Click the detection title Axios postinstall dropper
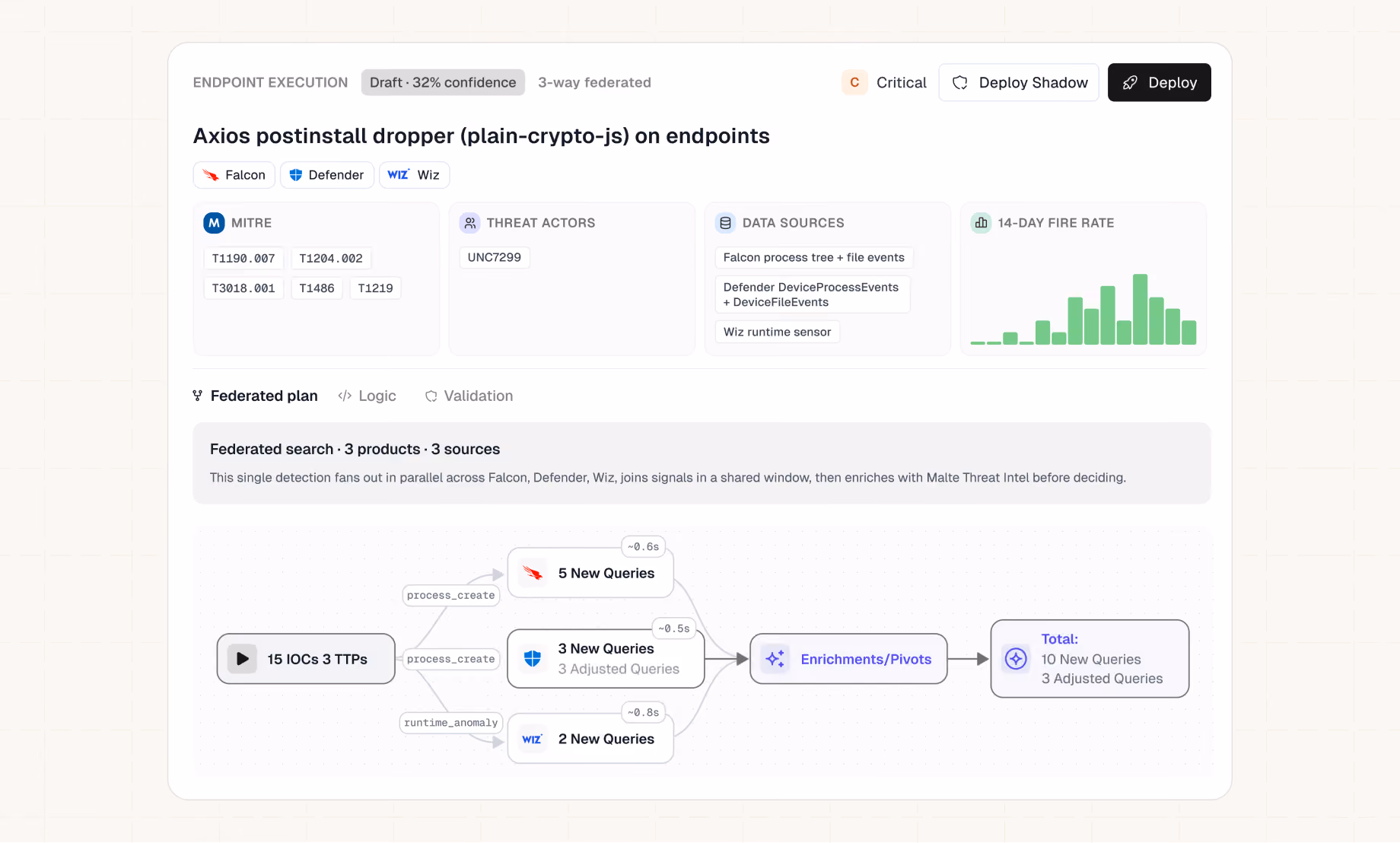 (x=481, y=136)
